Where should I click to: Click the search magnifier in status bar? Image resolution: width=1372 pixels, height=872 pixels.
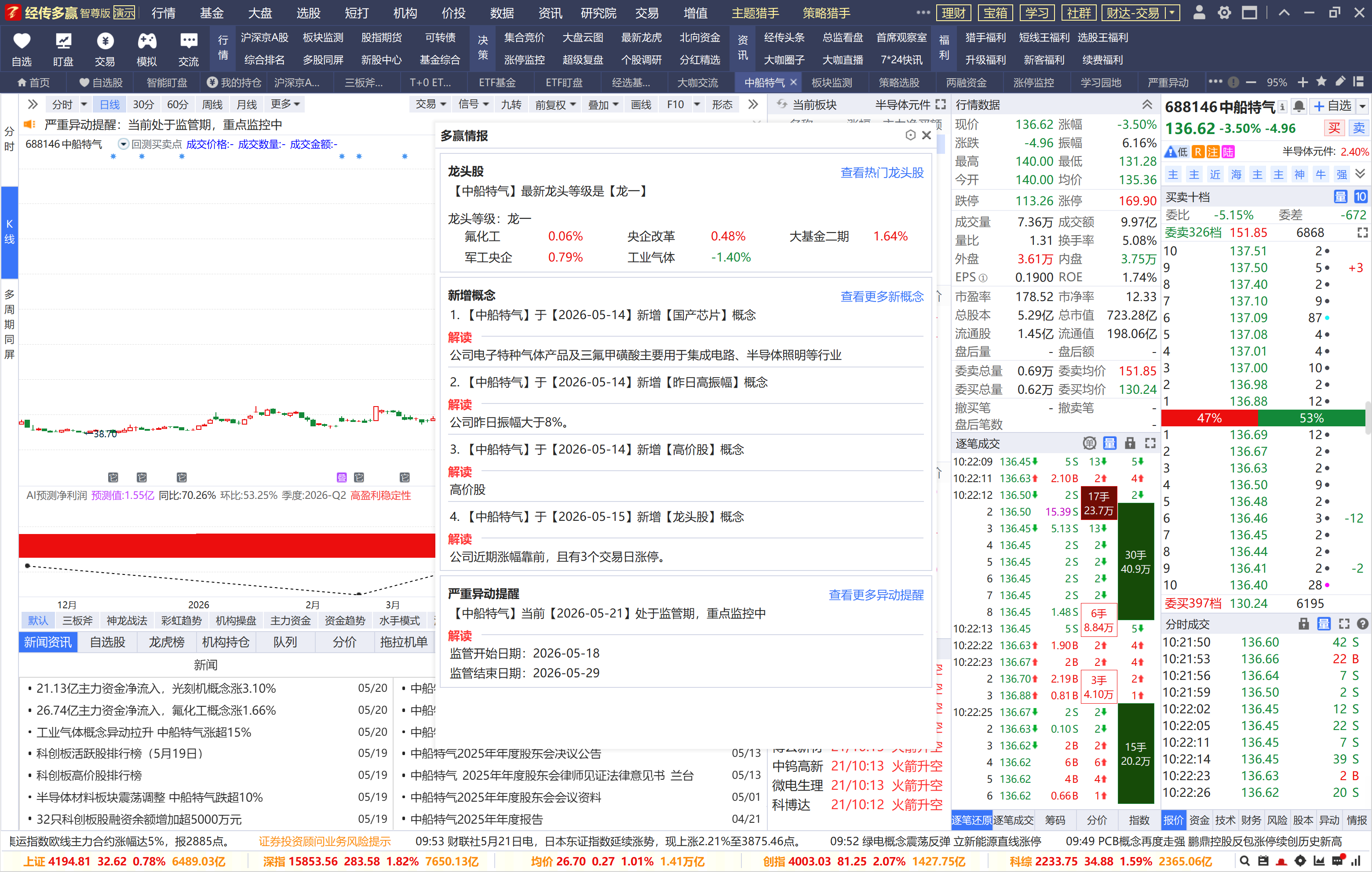(1244, 861)
